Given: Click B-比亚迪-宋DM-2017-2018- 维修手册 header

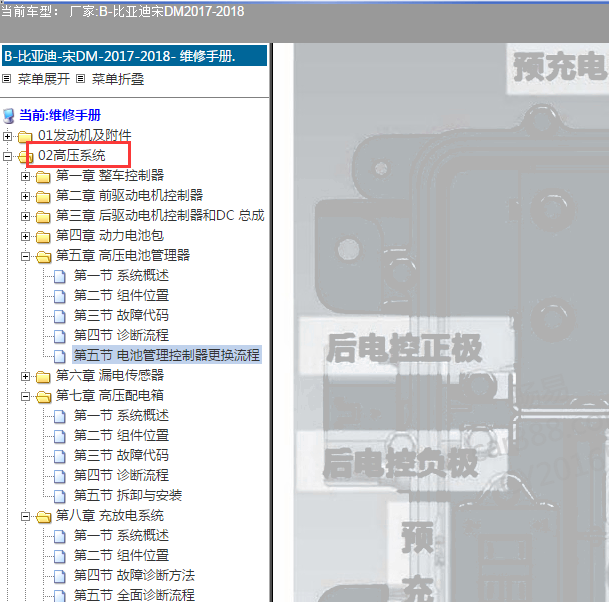Looking at the screenshot, I should 134,56.
